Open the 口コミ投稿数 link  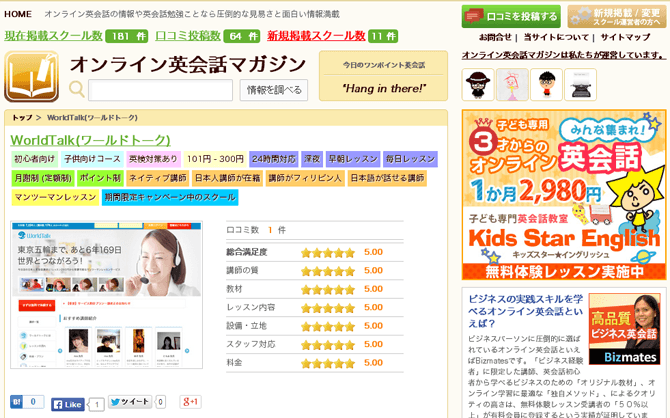point(188,36)
